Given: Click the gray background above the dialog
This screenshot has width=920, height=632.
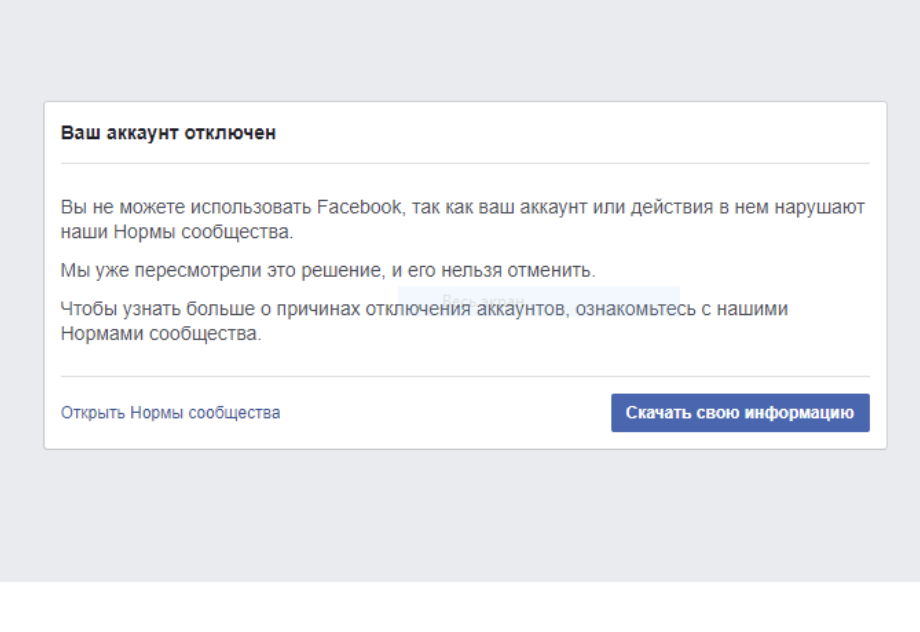Looking at the screenshot, I should pyautogui.click(x=460, y=50).
